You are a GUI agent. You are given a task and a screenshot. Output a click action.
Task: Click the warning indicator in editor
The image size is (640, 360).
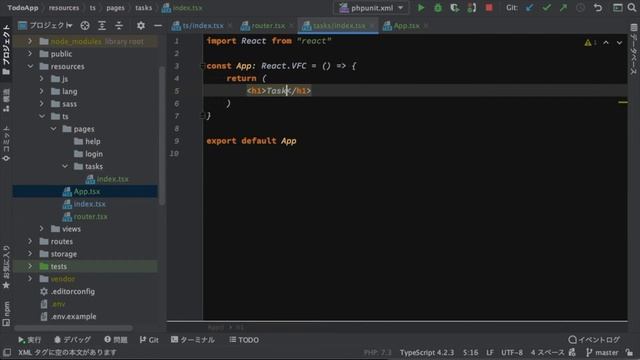click(590, 42)
